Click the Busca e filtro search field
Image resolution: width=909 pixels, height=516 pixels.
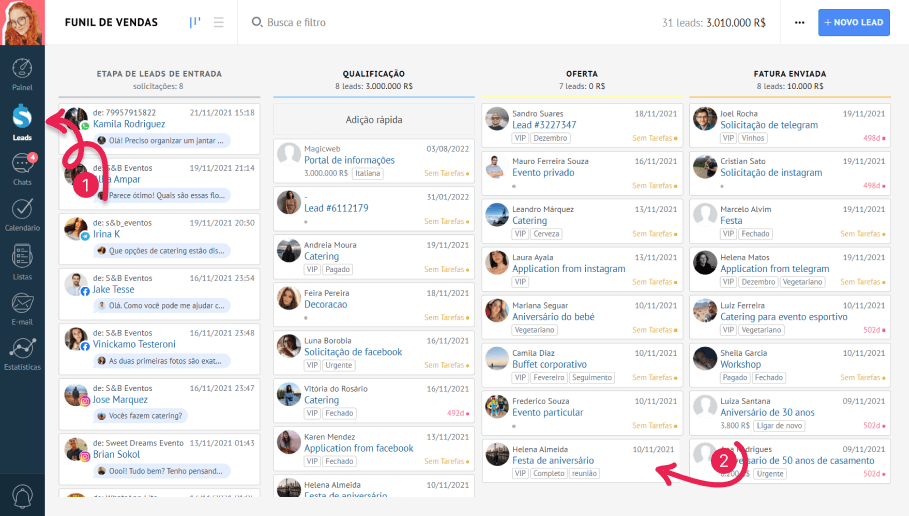pyautogui.click(x=296, y=23)
